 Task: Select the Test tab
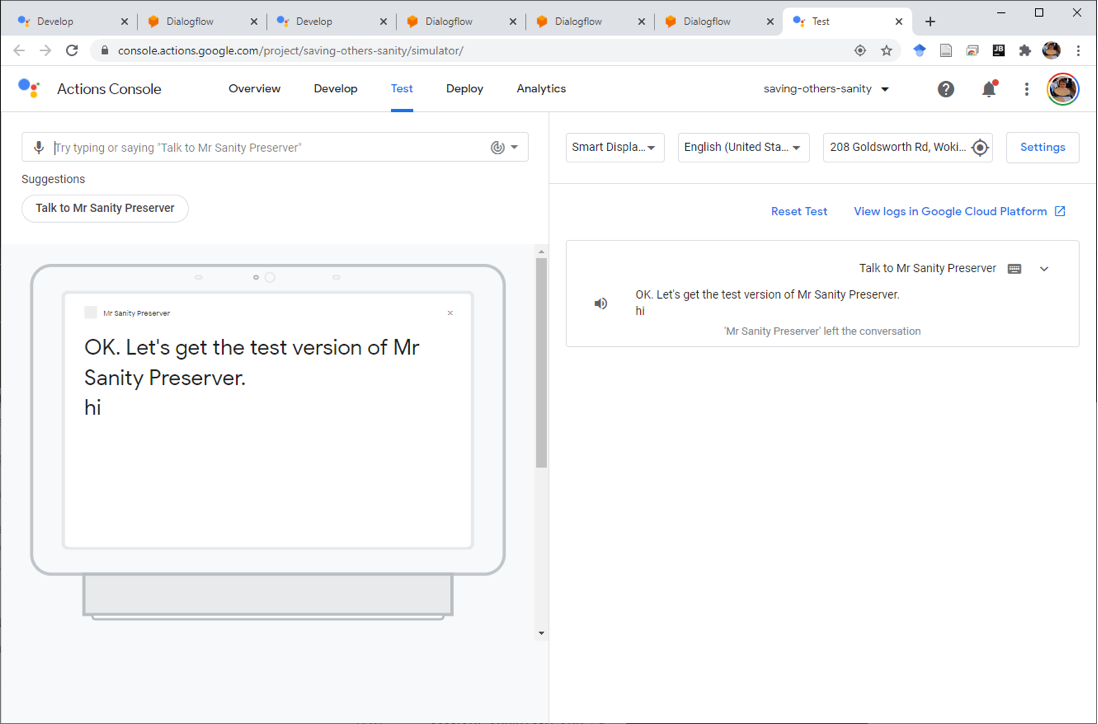[x=402, y=89]
